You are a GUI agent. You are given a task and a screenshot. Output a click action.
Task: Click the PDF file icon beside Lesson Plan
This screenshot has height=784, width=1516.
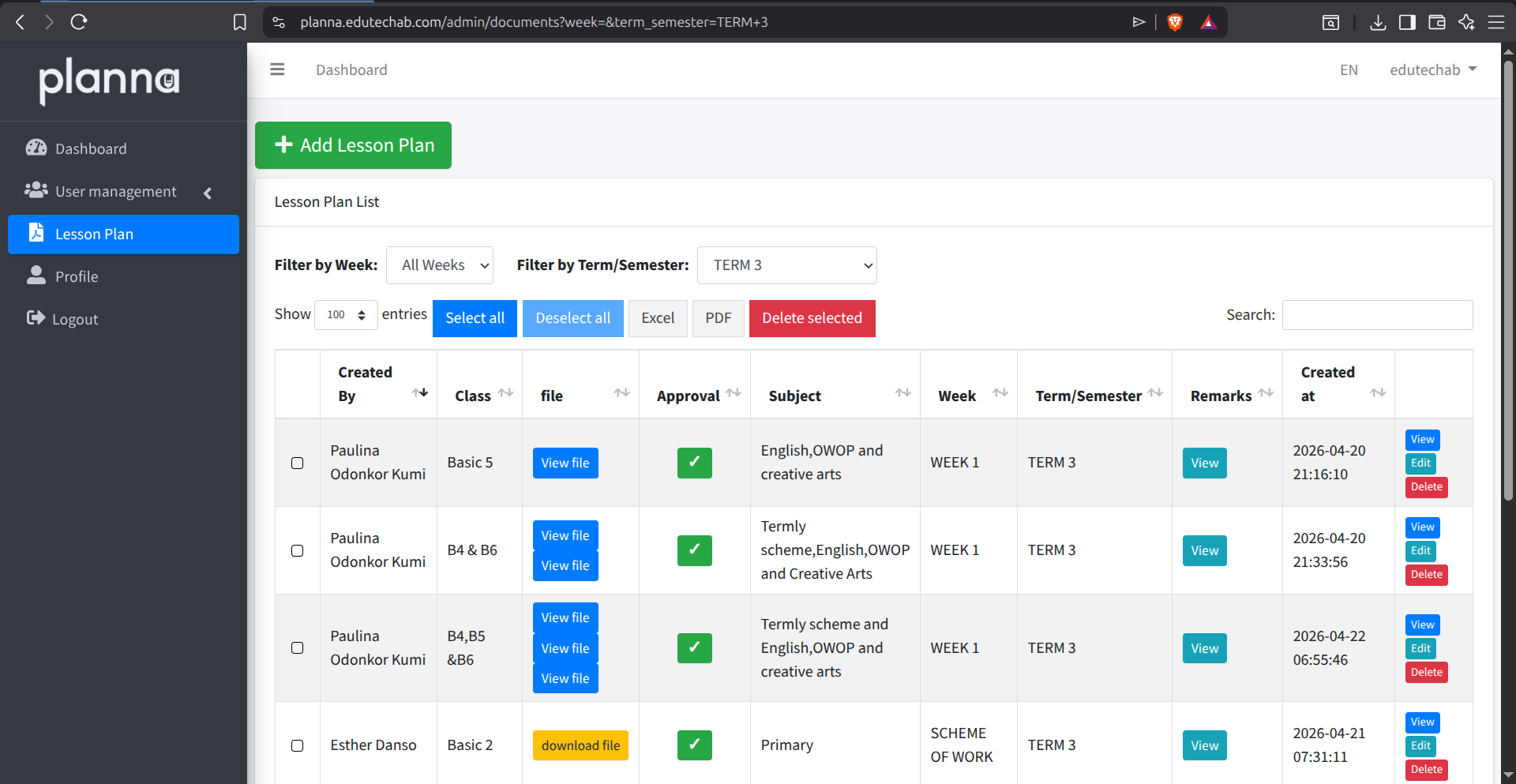[36, 232]
